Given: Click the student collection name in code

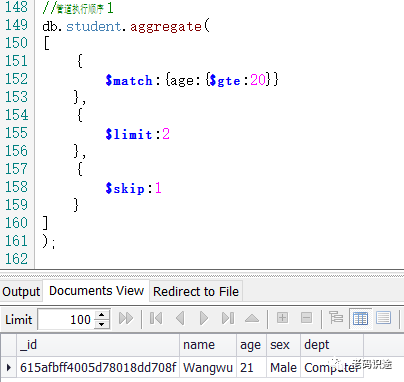Looking at the screenshot, I should [x=94, y=26].
